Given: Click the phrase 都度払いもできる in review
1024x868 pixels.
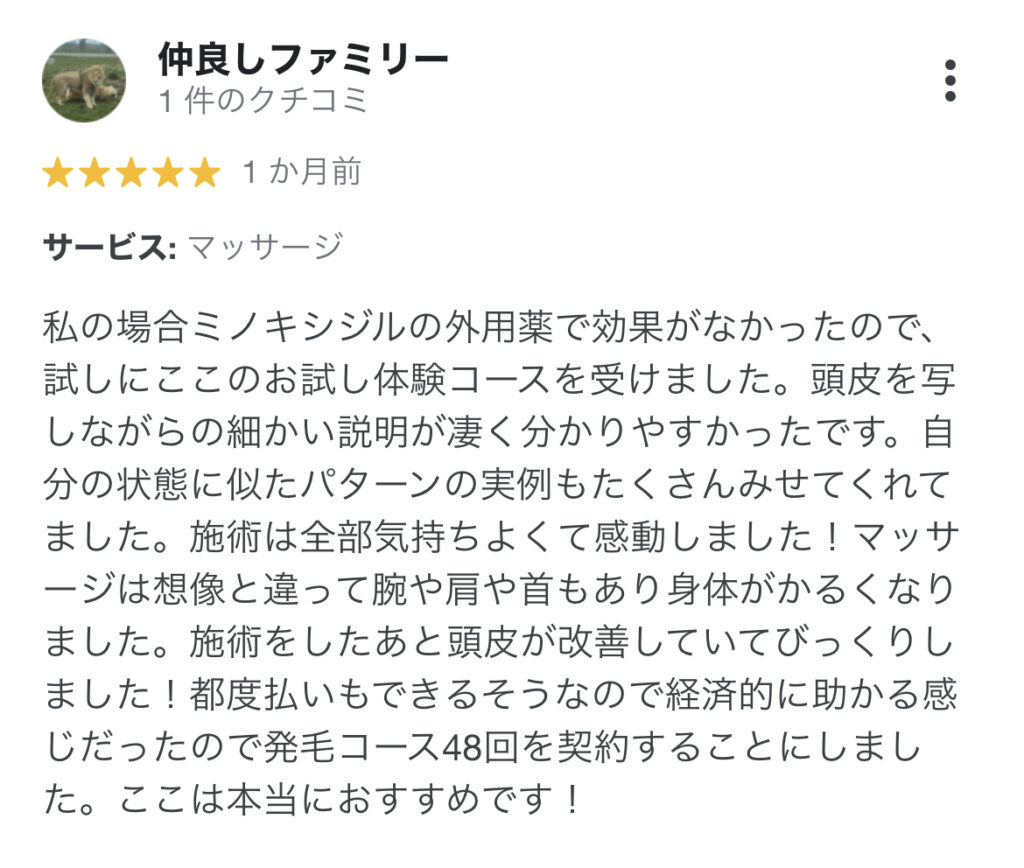Looking at the screenshot, I should click(336, 694).
